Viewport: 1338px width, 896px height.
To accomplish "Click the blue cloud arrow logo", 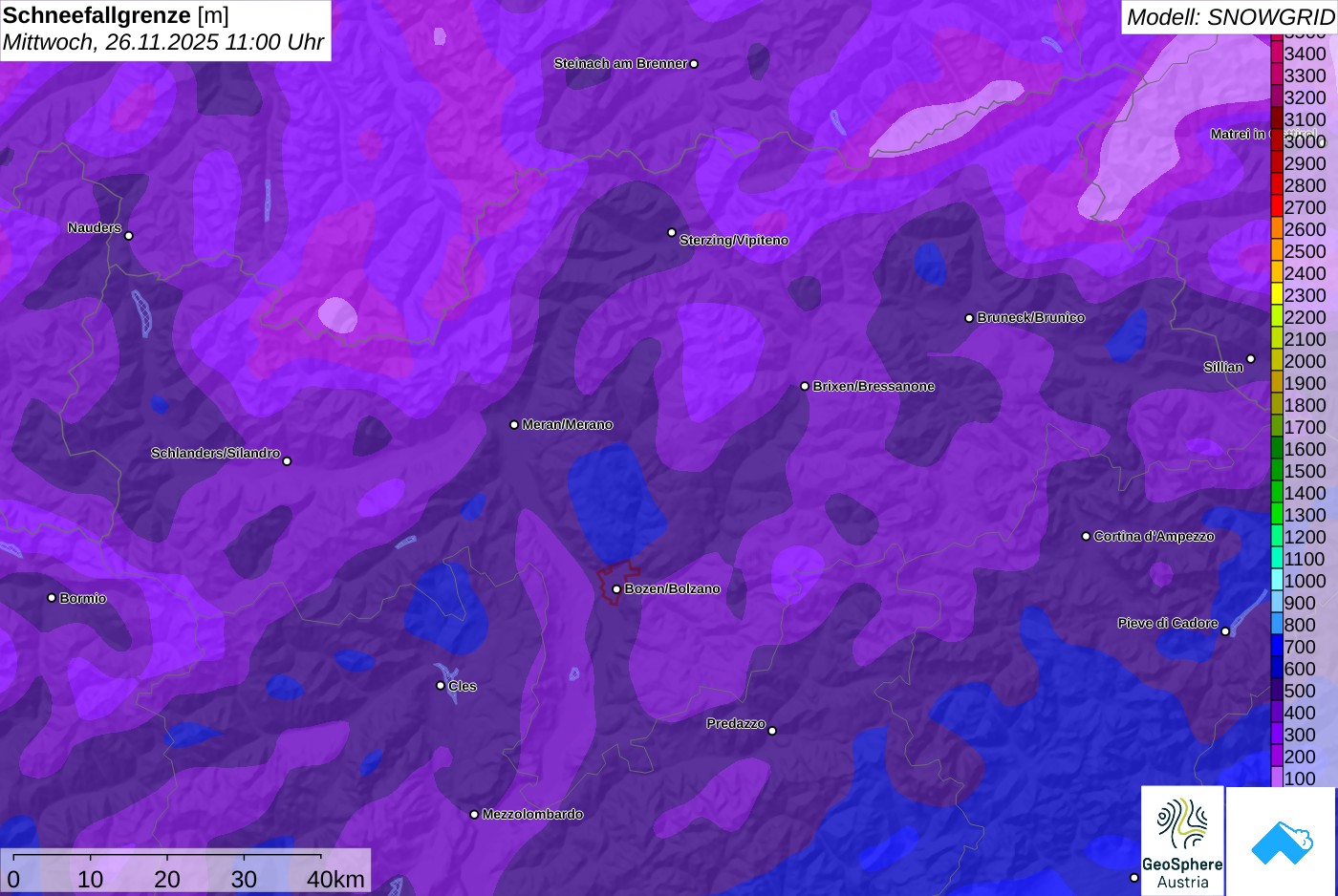I will tap(1282, 842).
